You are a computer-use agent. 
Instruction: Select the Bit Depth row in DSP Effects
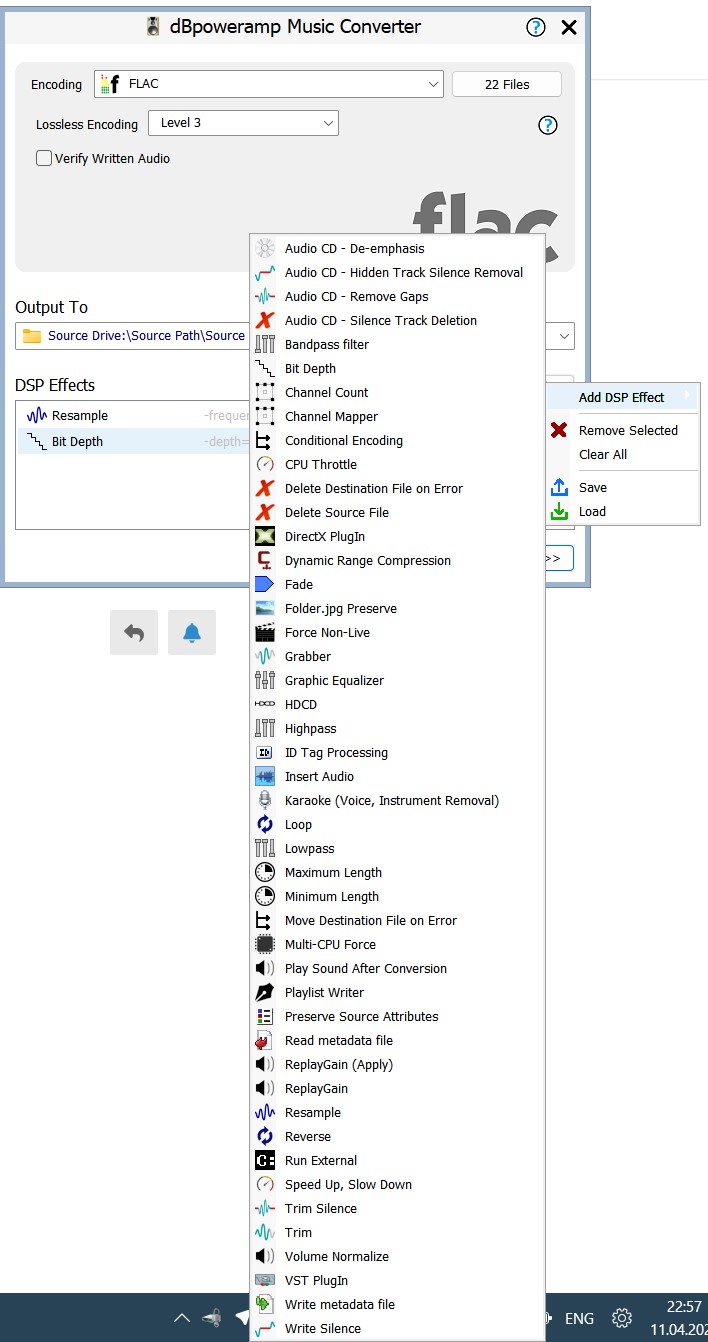pyautogui.click(x=134, y=441)
